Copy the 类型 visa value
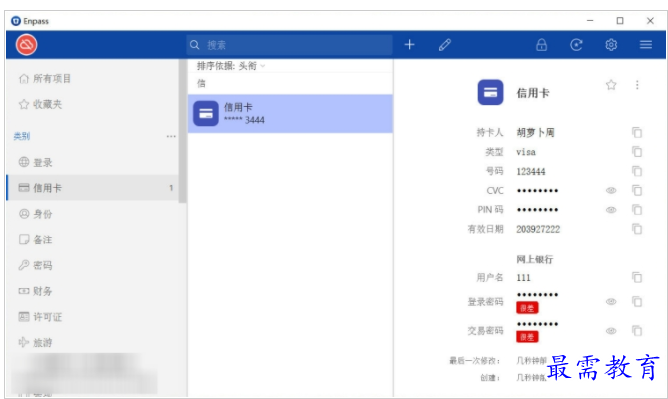The image size is (668, 399). (637, 152)
